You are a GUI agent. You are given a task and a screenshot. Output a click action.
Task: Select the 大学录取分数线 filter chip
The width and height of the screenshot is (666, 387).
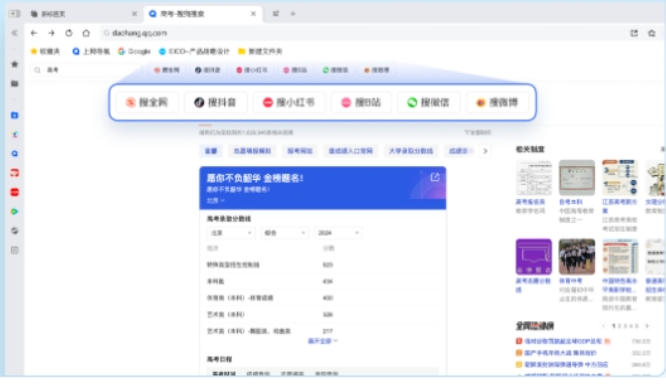411,151
